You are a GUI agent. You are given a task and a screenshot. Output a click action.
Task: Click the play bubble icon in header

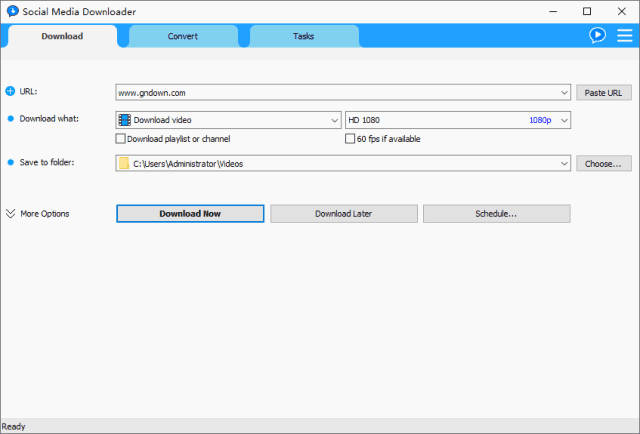(597, 35)
